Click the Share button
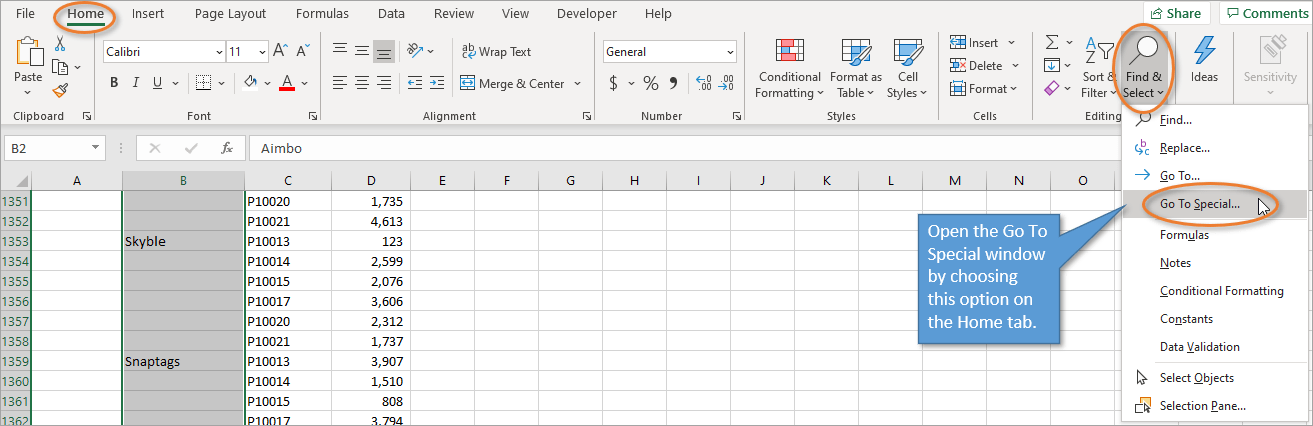Screen dimensions: 1313x426 point(1175,14)
